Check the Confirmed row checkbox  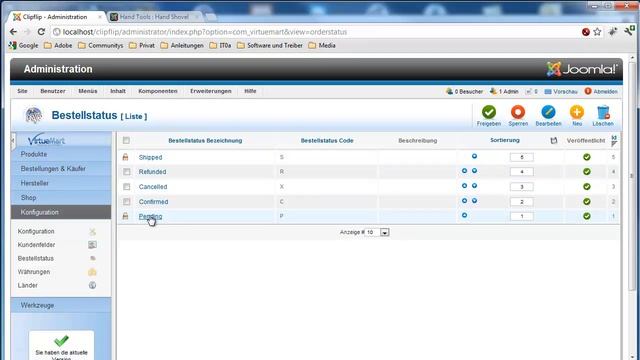click(x=127, y=202)
